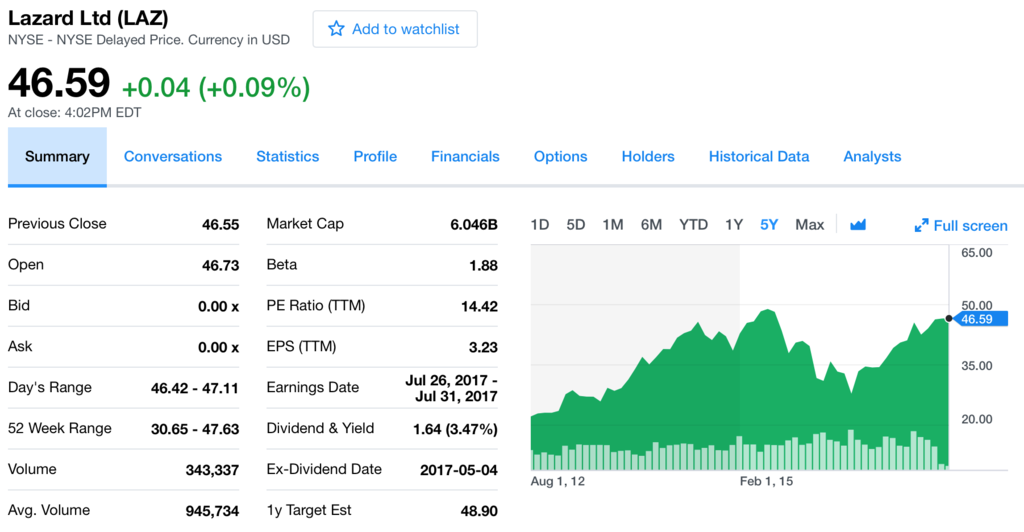The width and height of the screenshot is (1024, 532).
Task: Switch to the Historical Data tab
Action: point(759,157)
